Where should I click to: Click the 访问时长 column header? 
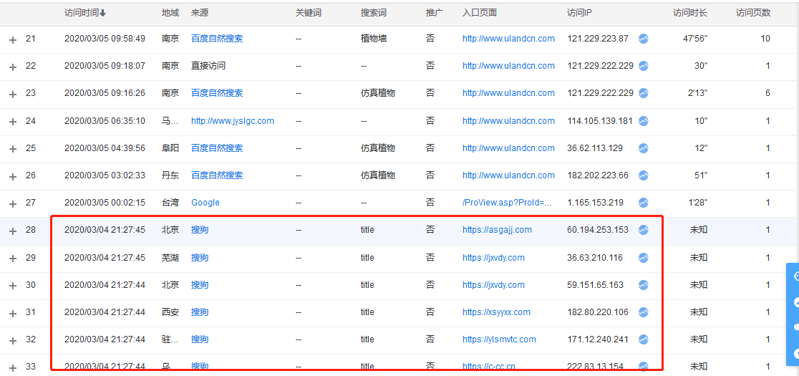(690, 13)
